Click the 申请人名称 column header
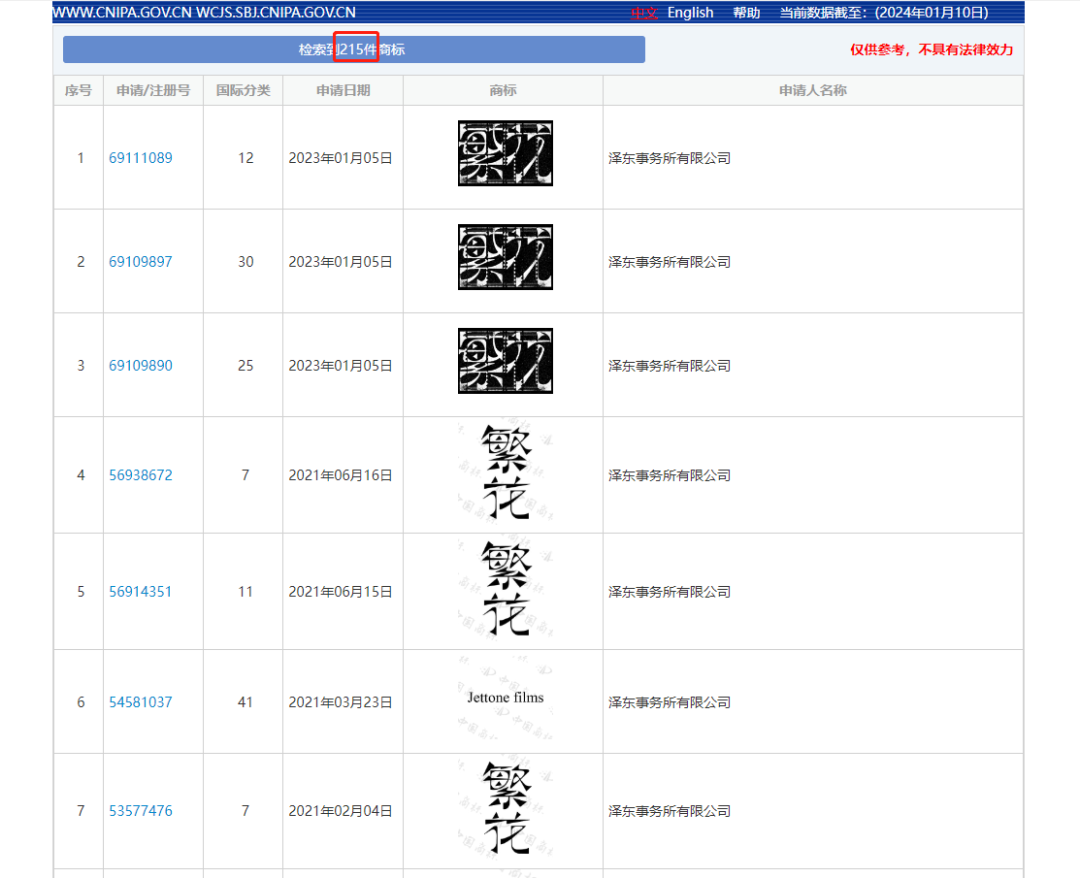 point(813,91)
